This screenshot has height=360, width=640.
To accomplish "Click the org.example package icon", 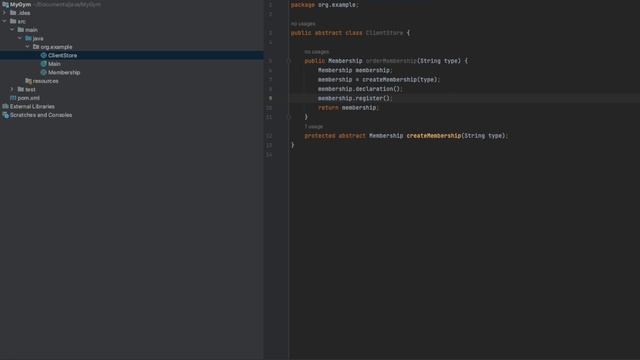I will pyautogui.click(x=36, y=47).
